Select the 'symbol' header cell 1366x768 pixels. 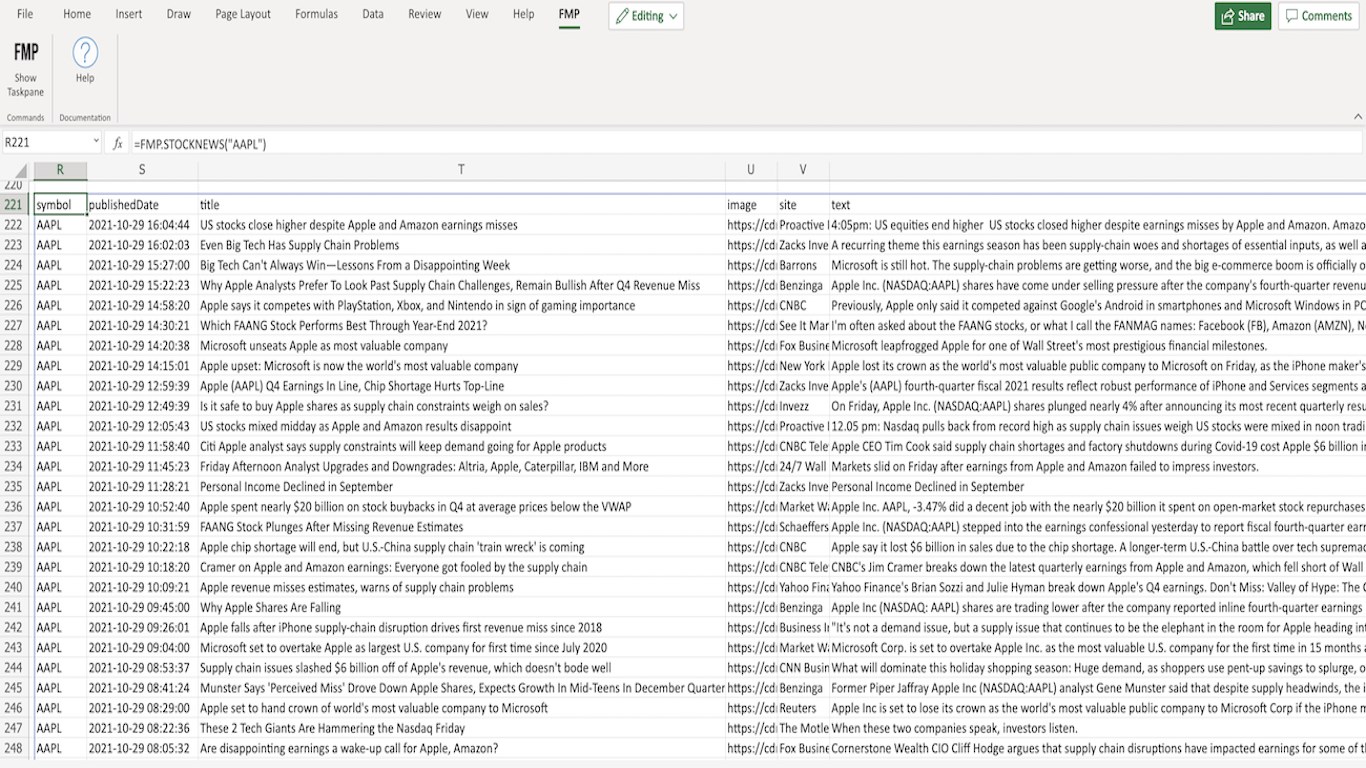tap(60, 205)
